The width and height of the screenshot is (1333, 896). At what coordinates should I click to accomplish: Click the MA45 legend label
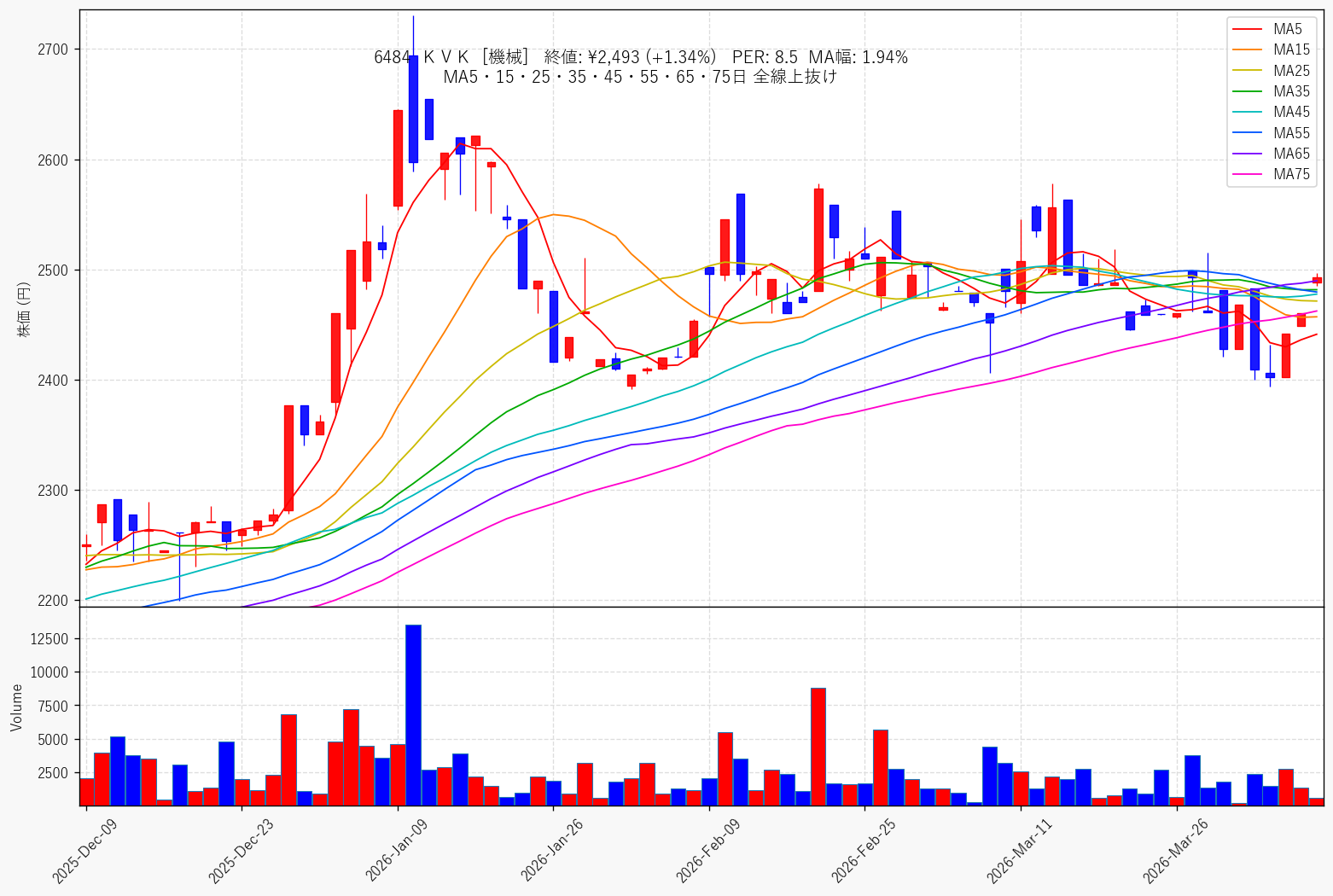click(1291, 112)
